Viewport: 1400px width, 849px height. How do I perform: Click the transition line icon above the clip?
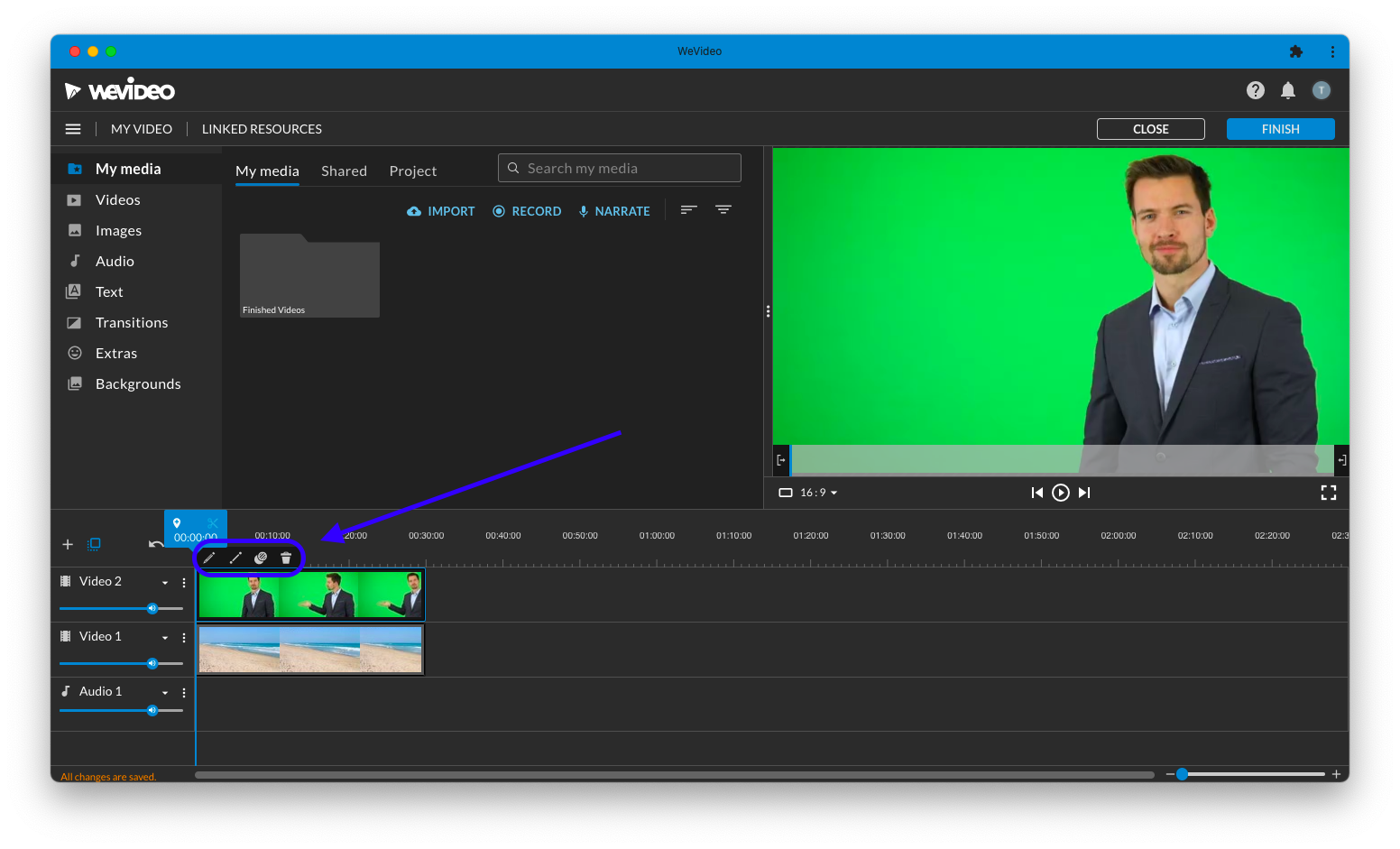tap(235, 558)
